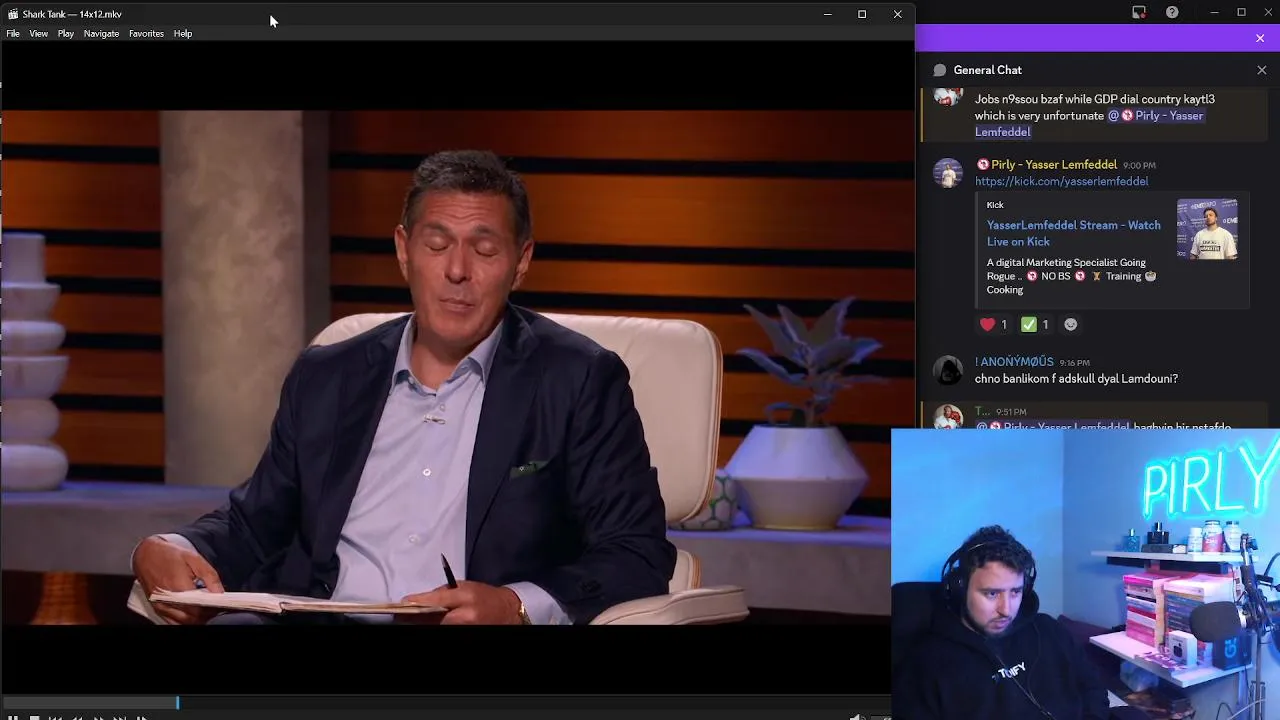
Task: Open the File menu in the video player
Action: pos(13,33)
